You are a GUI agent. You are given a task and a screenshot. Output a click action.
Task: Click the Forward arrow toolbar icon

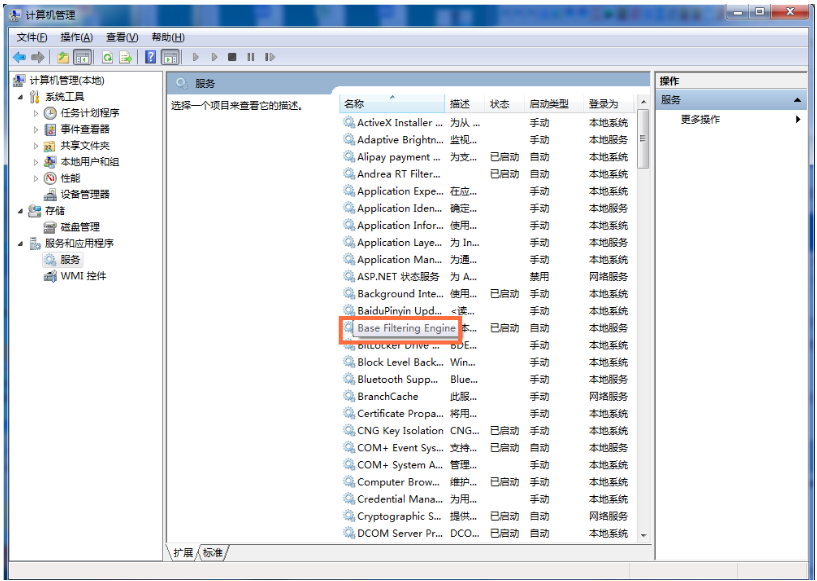click(x=38, y=57)
